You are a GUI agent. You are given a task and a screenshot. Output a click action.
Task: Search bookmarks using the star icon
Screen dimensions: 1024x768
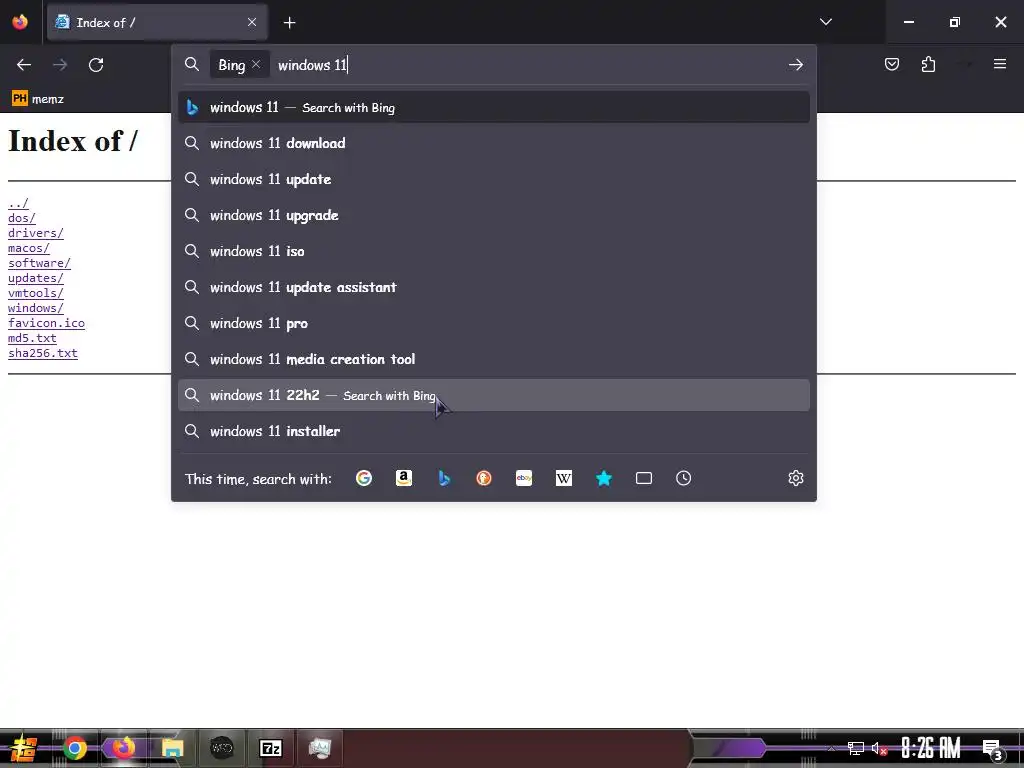604,478
